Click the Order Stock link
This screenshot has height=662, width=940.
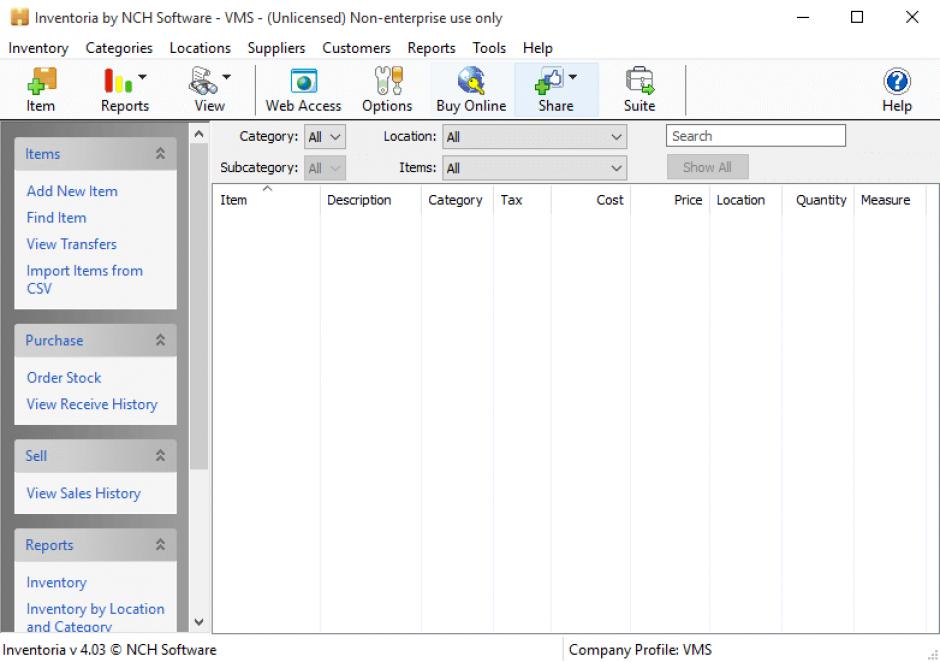point(64,378)
